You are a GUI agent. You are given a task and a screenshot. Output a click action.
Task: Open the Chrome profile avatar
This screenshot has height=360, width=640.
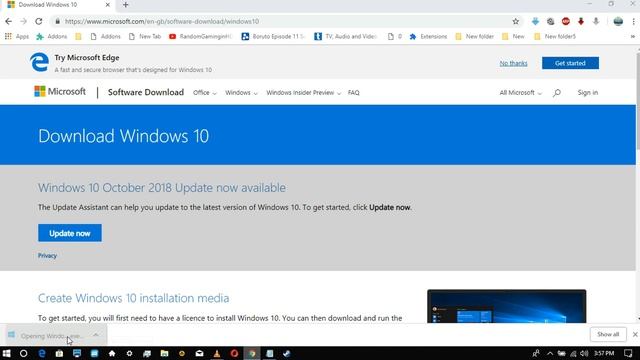click(x=618, y=22)
